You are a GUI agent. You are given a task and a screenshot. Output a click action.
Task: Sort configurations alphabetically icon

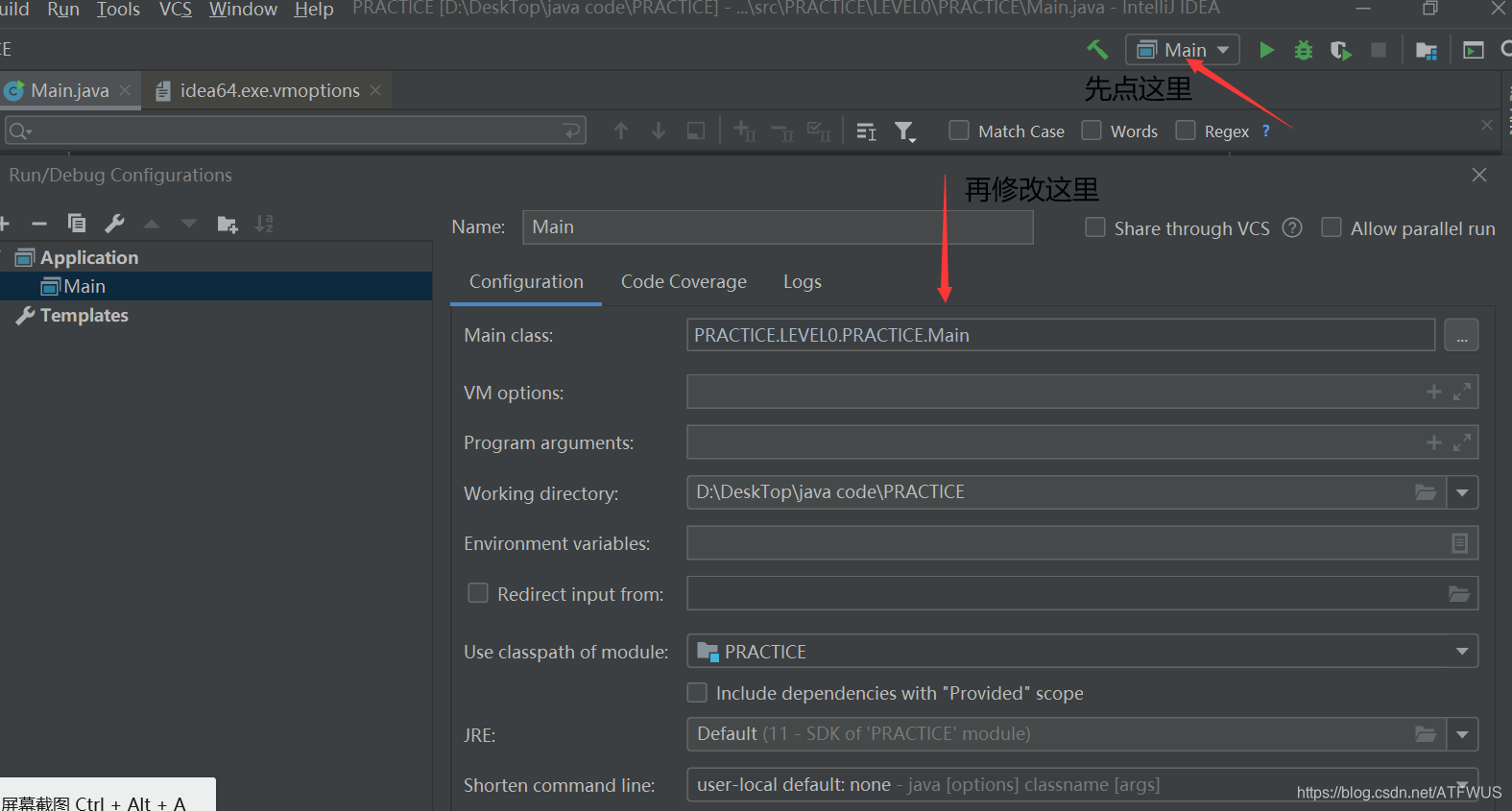click(x=264, y=224)
